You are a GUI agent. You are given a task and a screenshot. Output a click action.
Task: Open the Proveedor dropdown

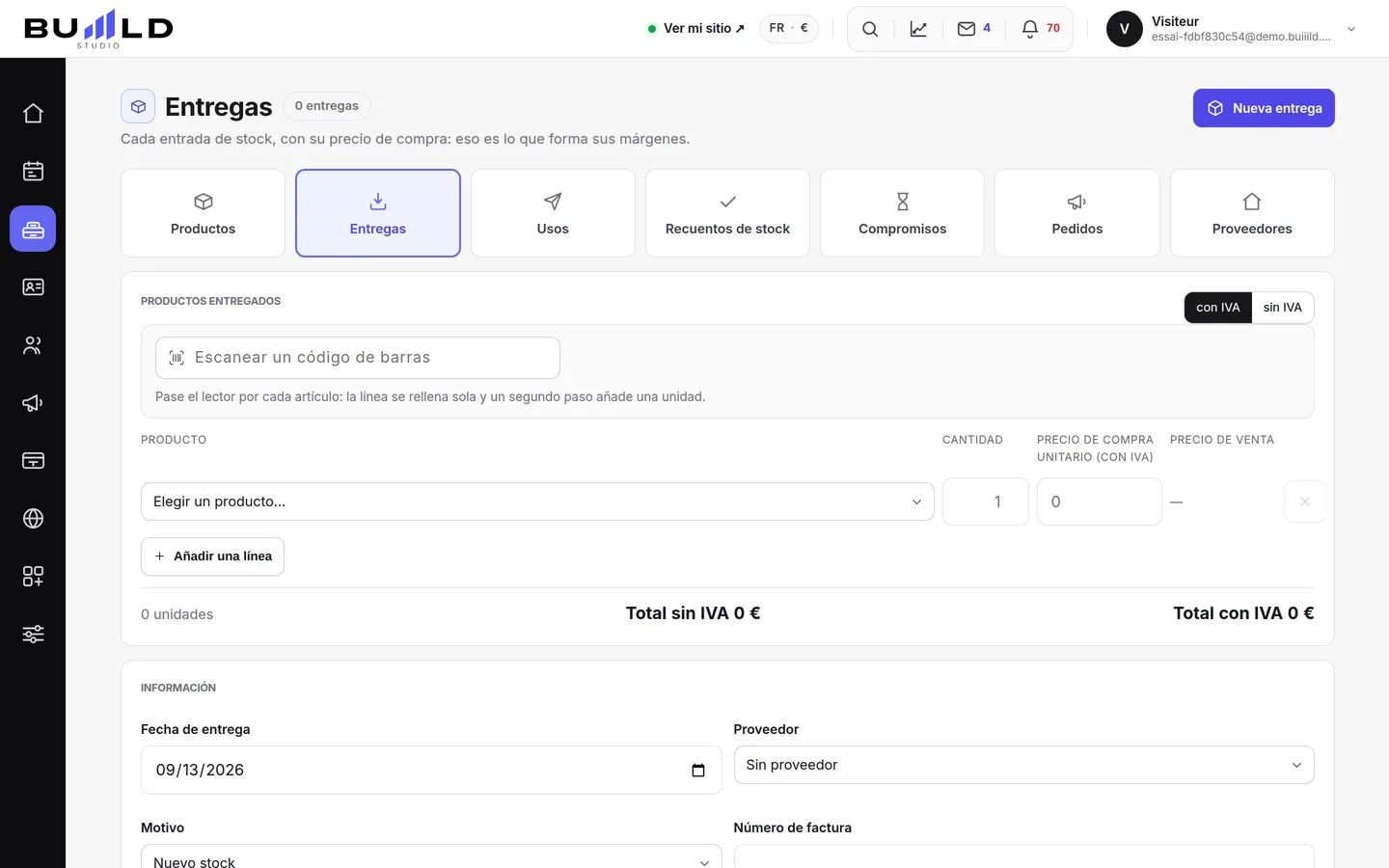pos(1023,765)
